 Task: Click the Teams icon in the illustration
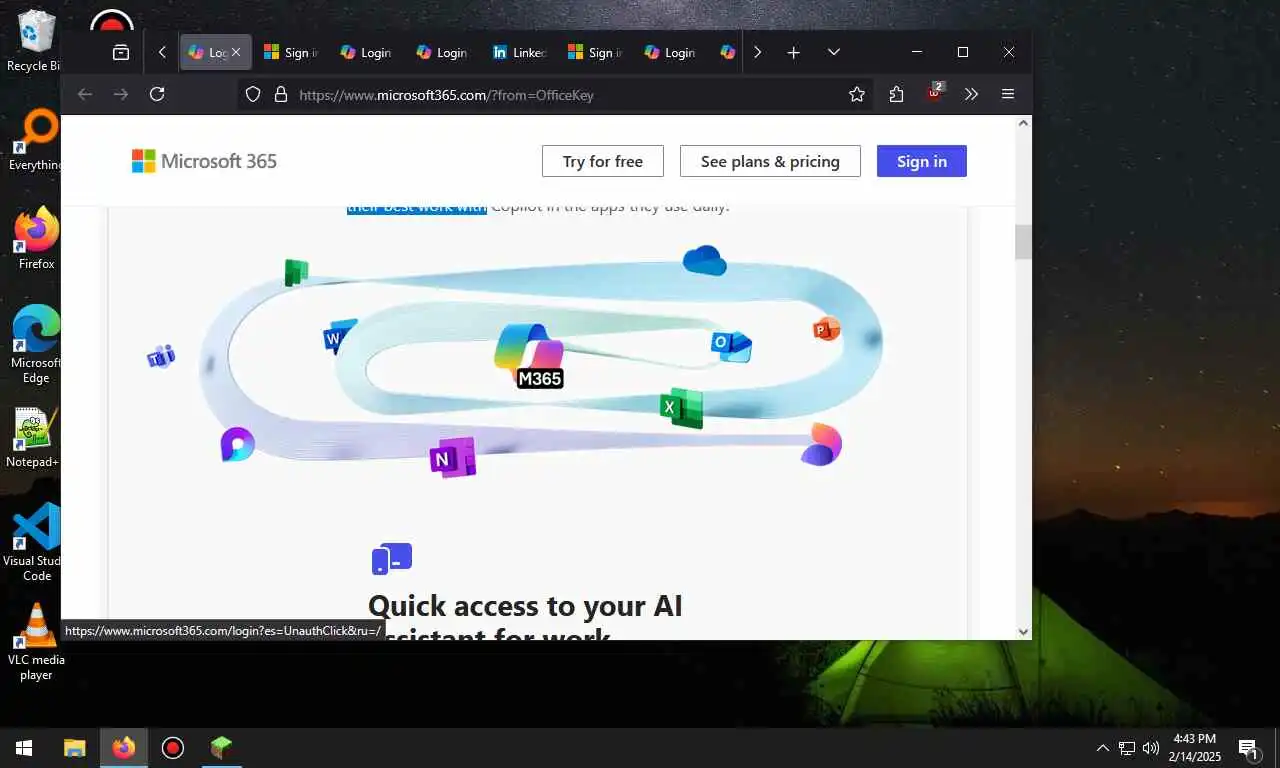click(x=161, y=356)
